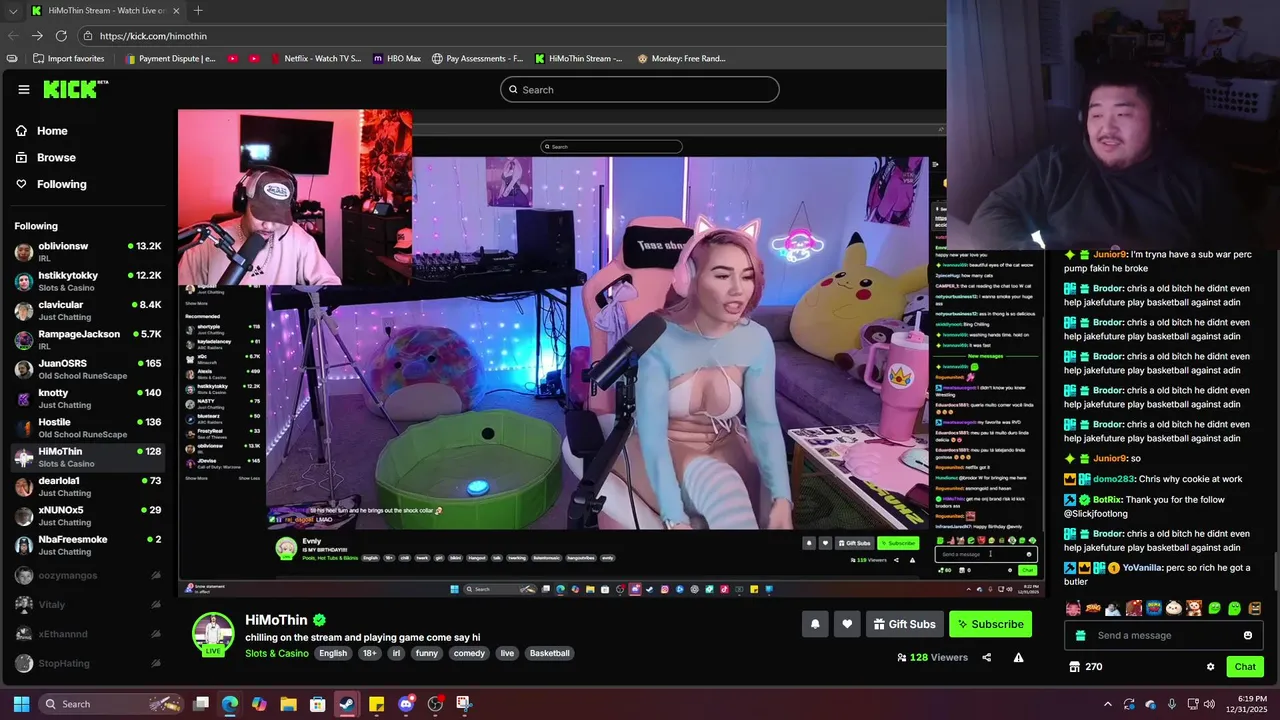
Task: Open oblivionsw channel in Following list
Action: tap(88, 252)
